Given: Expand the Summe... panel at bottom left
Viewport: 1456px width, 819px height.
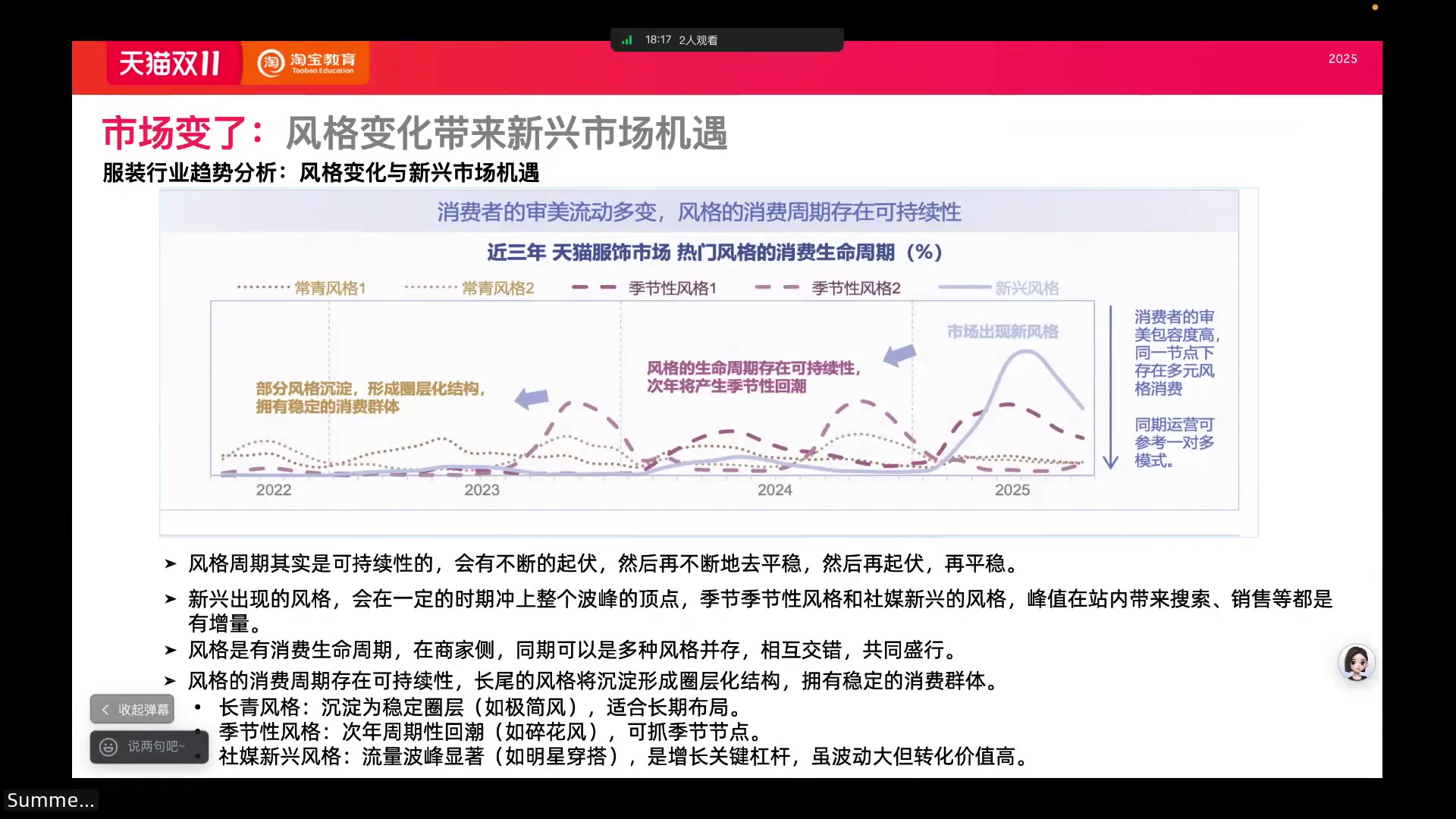Looking at the screenshot, I should pos(51,799).
